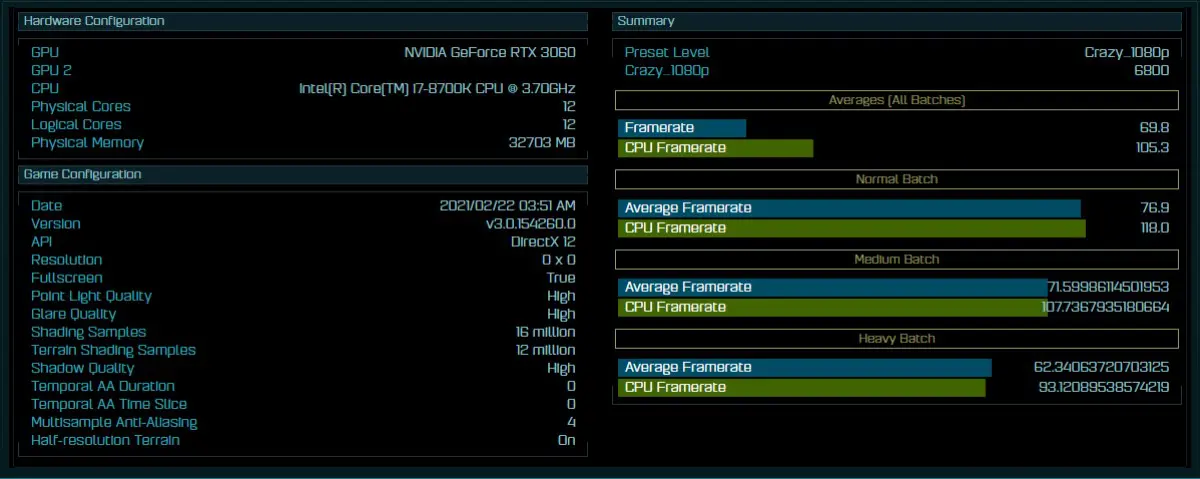Click the Physical Memory value 32703 MB
Image resolution: width=1200 pixels, height=479 pixels.
(542, 142)
